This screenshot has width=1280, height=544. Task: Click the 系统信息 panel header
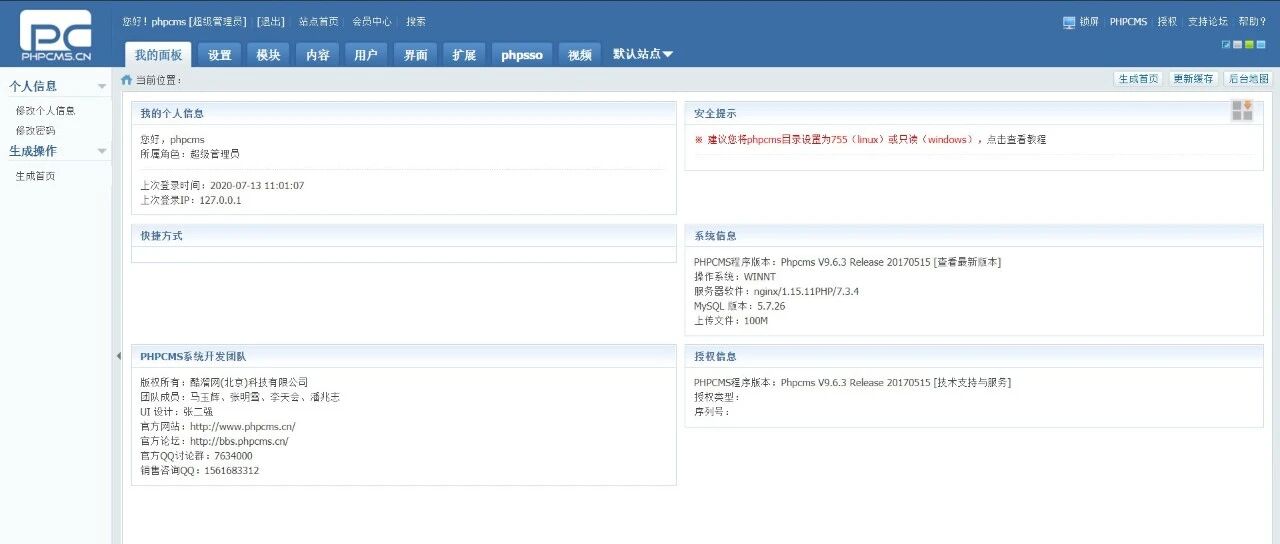[x=973, y=236]
